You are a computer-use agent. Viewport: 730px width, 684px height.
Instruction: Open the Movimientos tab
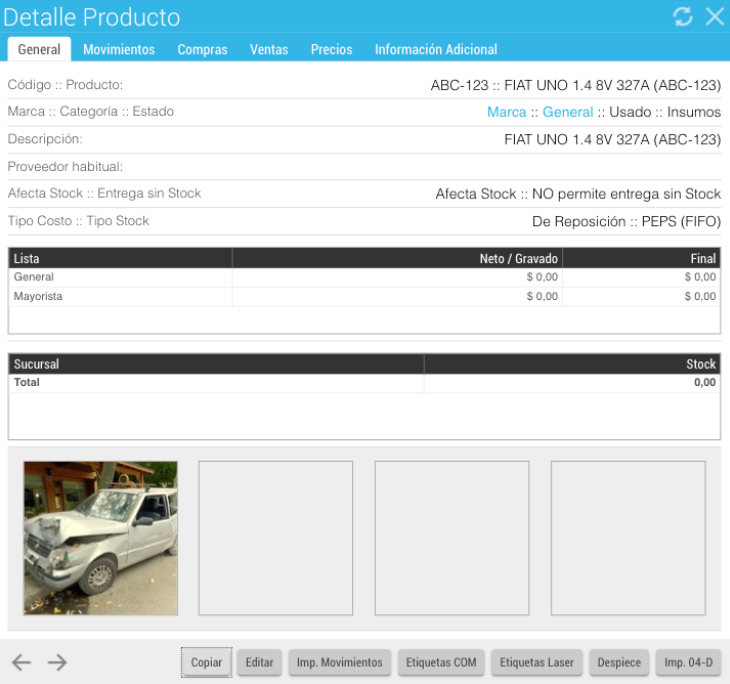(119, 49)
